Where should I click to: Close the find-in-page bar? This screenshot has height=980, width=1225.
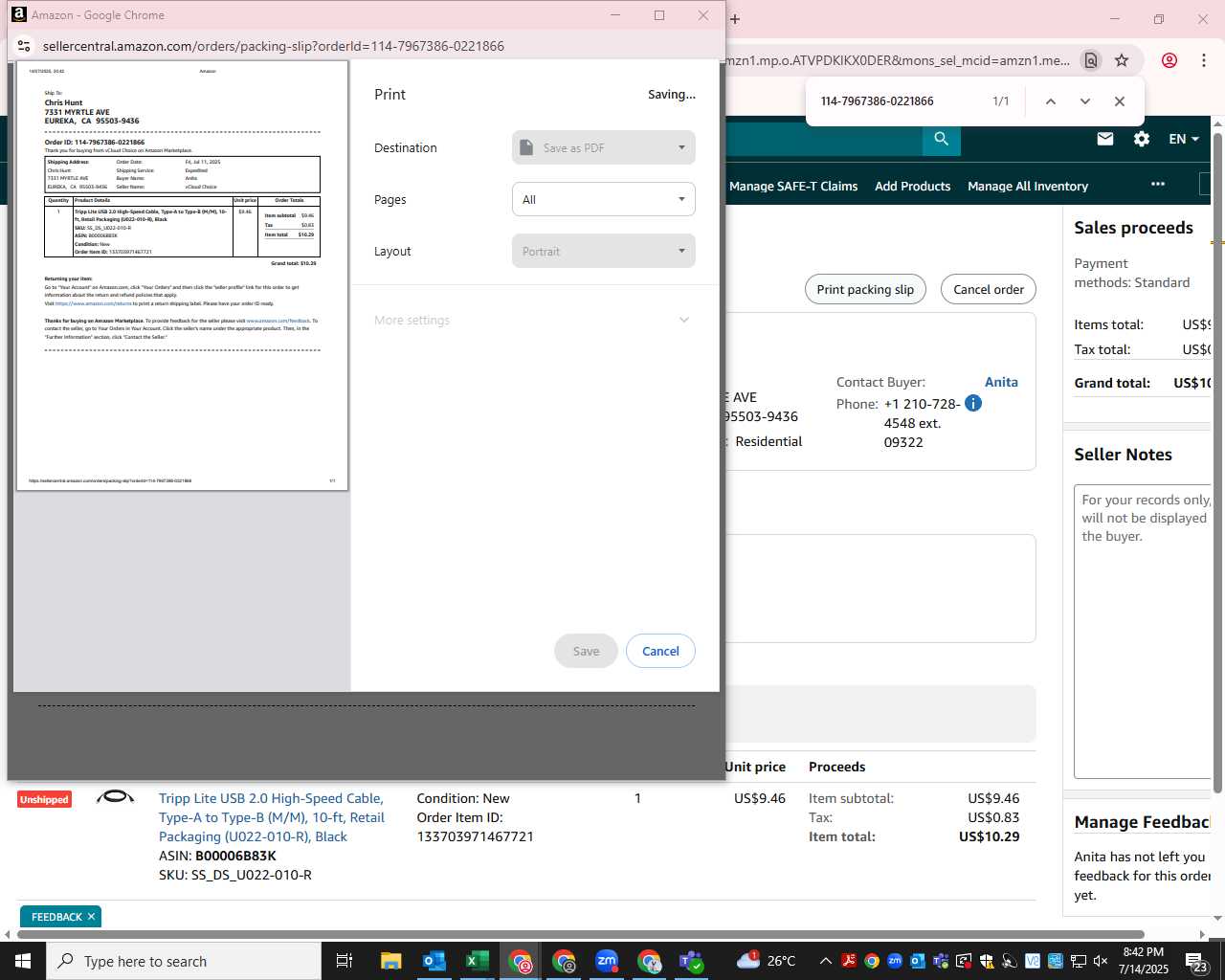(x=1119, y=101)
